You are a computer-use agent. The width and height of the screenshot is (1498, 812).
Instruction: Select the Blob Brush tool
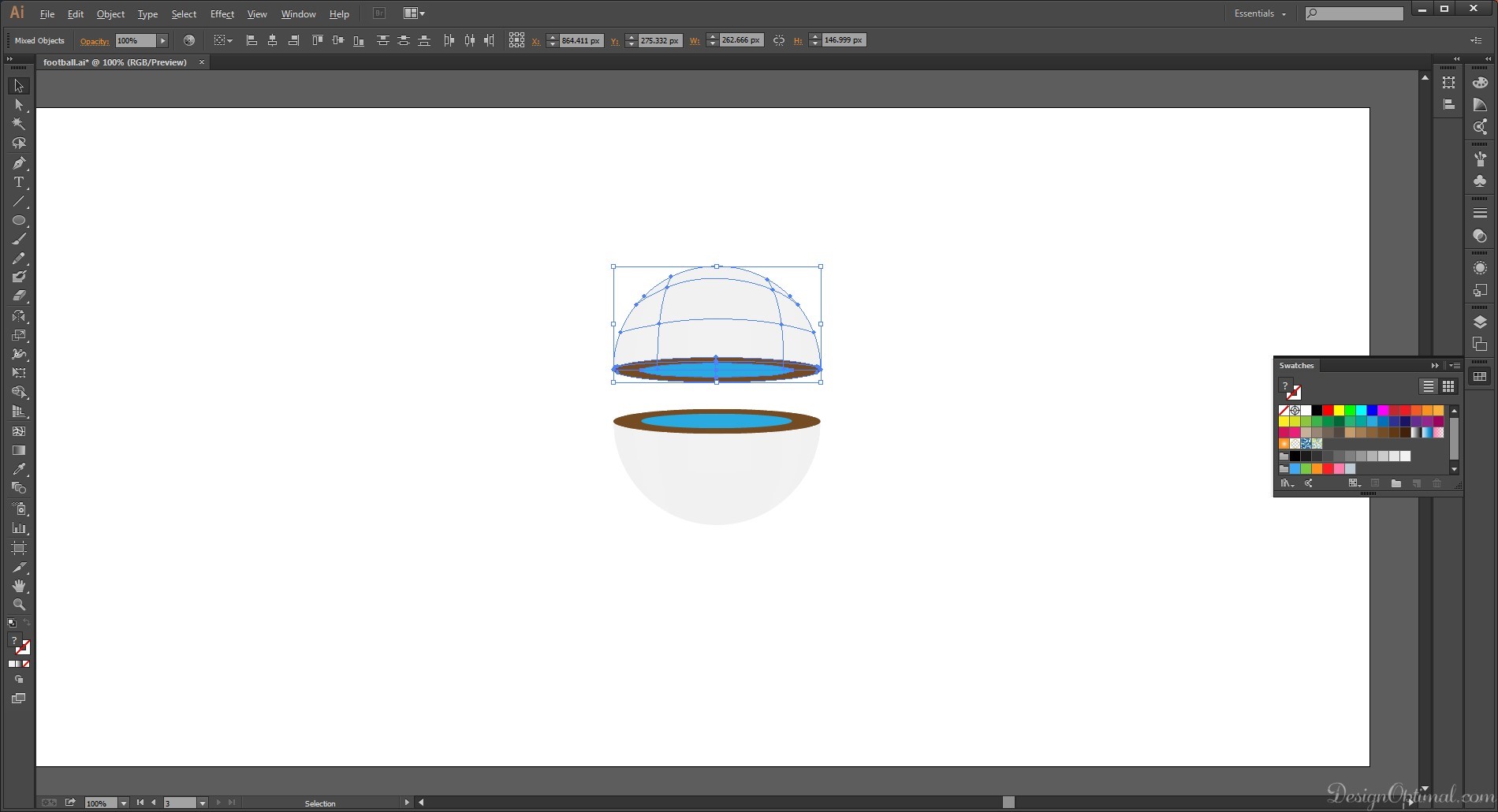(19, 277)
